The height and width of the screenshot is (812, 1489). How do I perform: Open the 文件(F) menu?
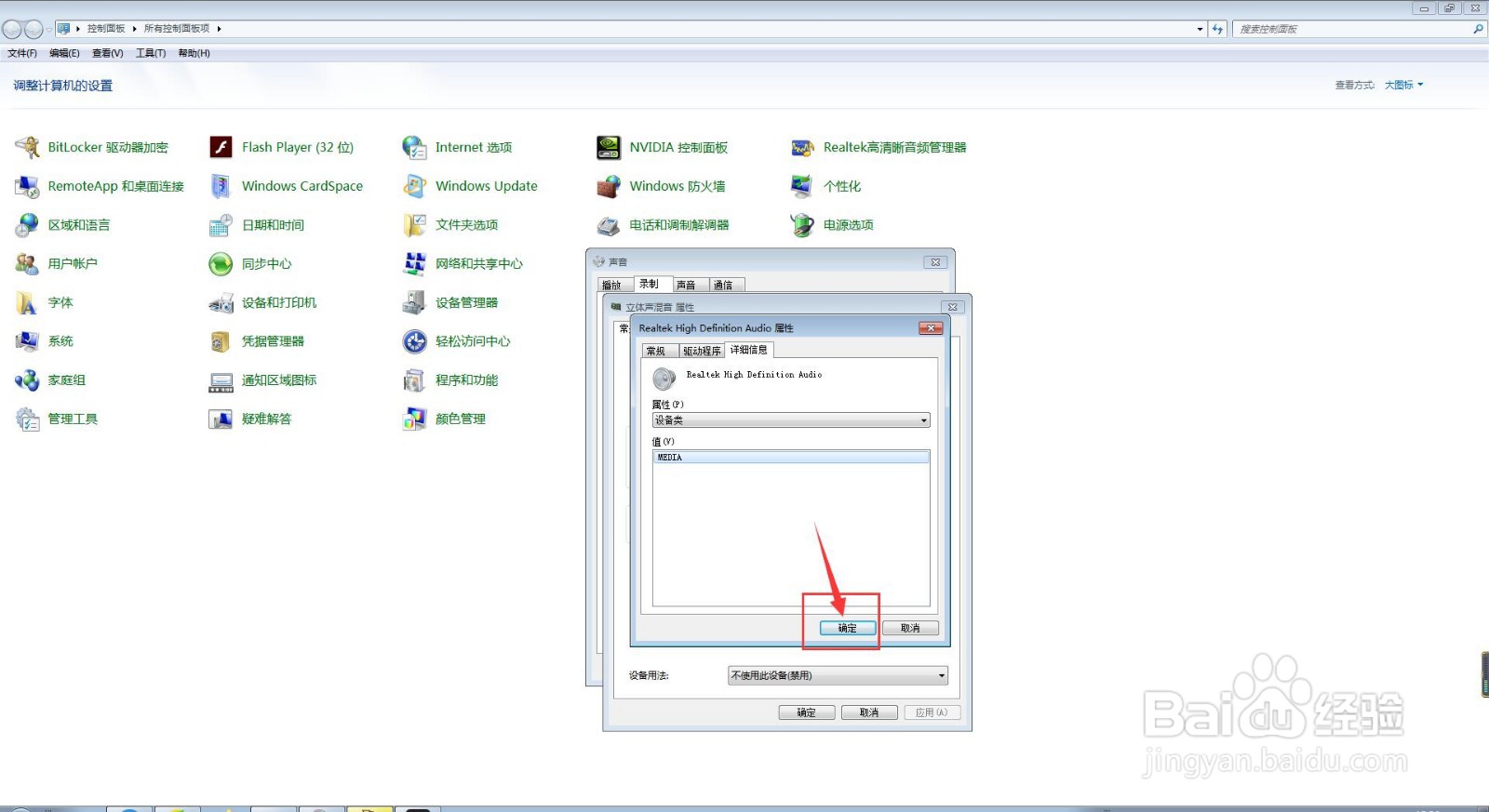pyautogui.click(x=22, y=53)
